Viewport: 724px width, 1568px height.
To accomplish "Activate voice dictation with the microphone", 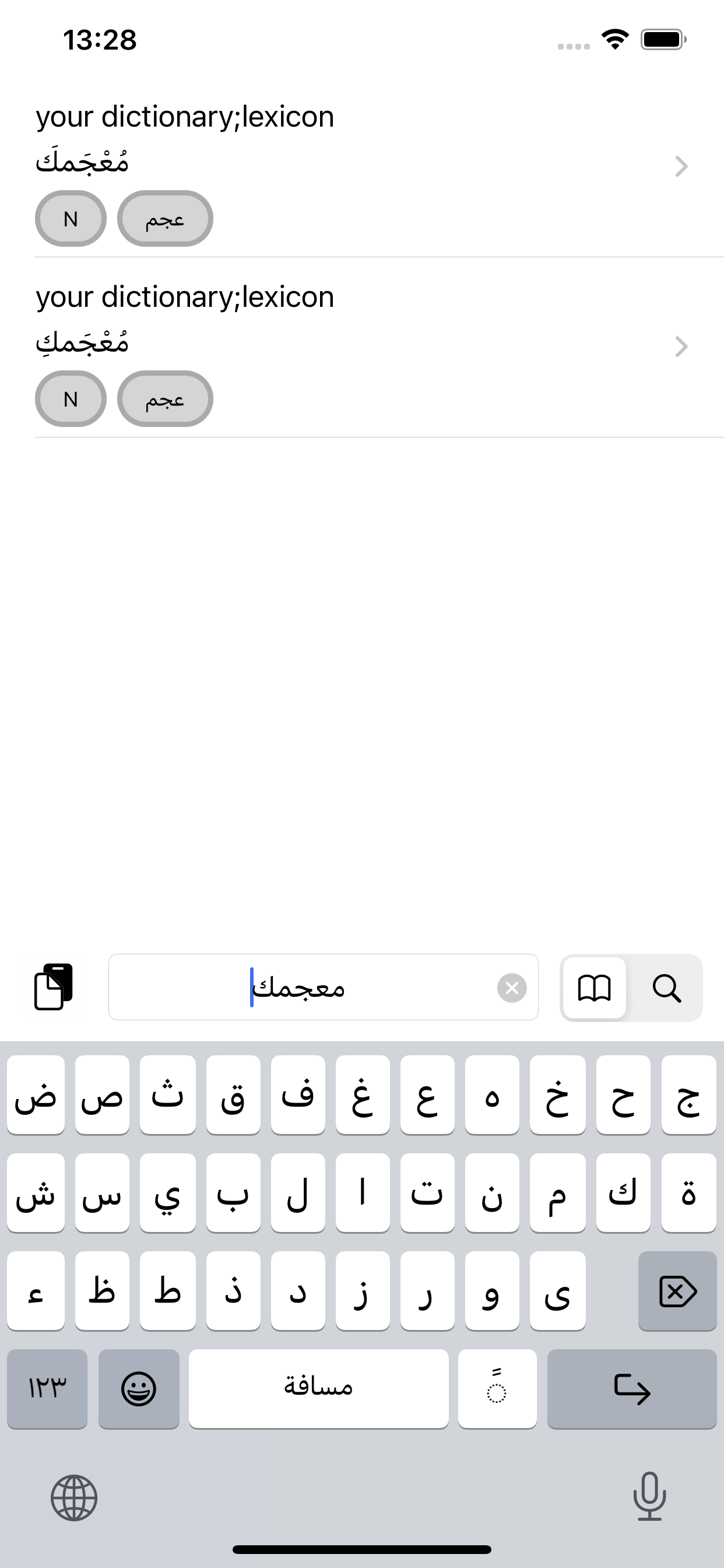I will coord(649,1498).
